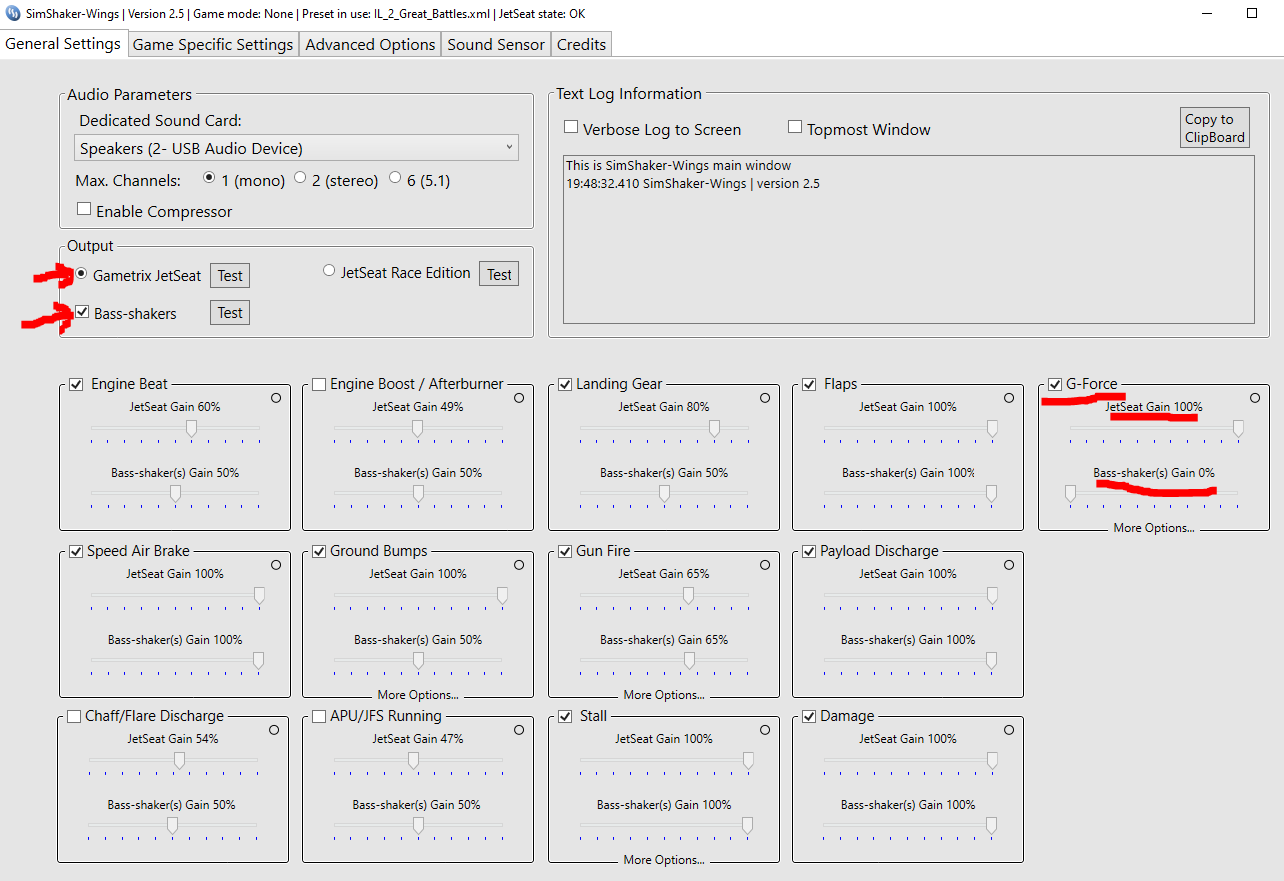Select JetSeat Race Edition output radio
The image size is (1284, 881).
[329, 271]
